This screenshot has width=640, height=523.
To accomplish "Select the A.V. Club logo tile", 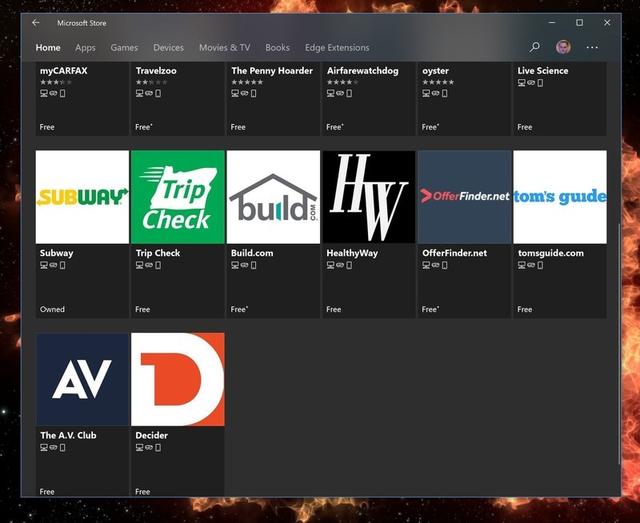I will click(82, 379).
